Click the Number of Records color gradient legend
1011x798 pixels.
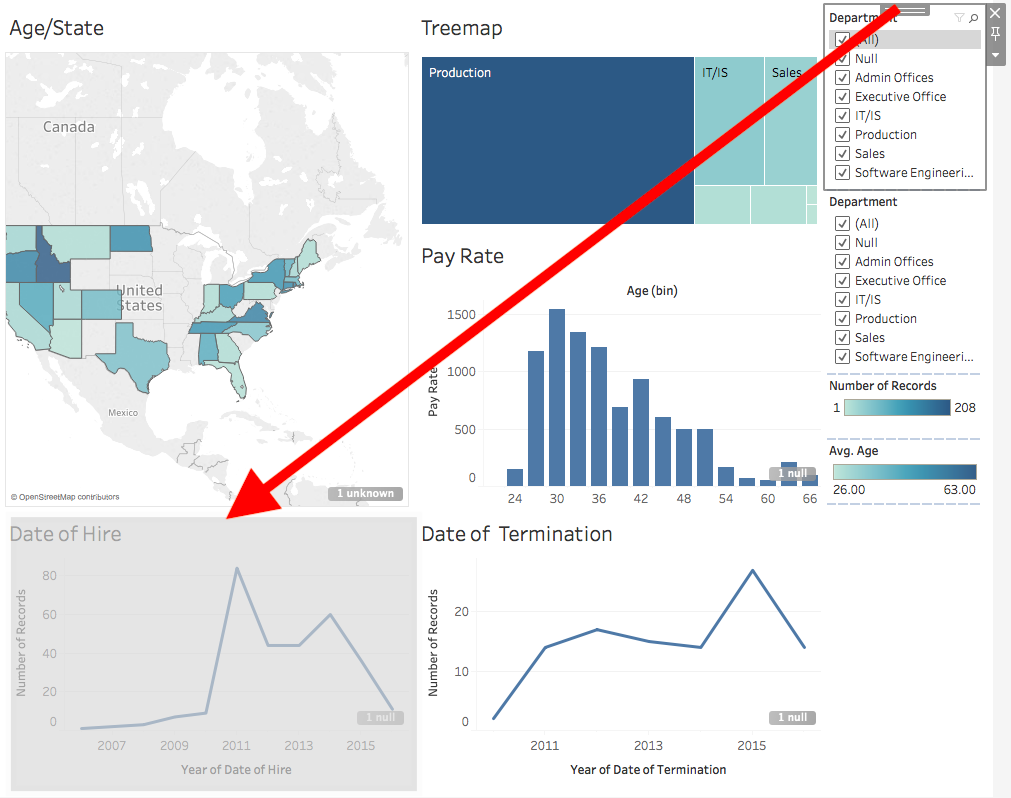[897, 407]
